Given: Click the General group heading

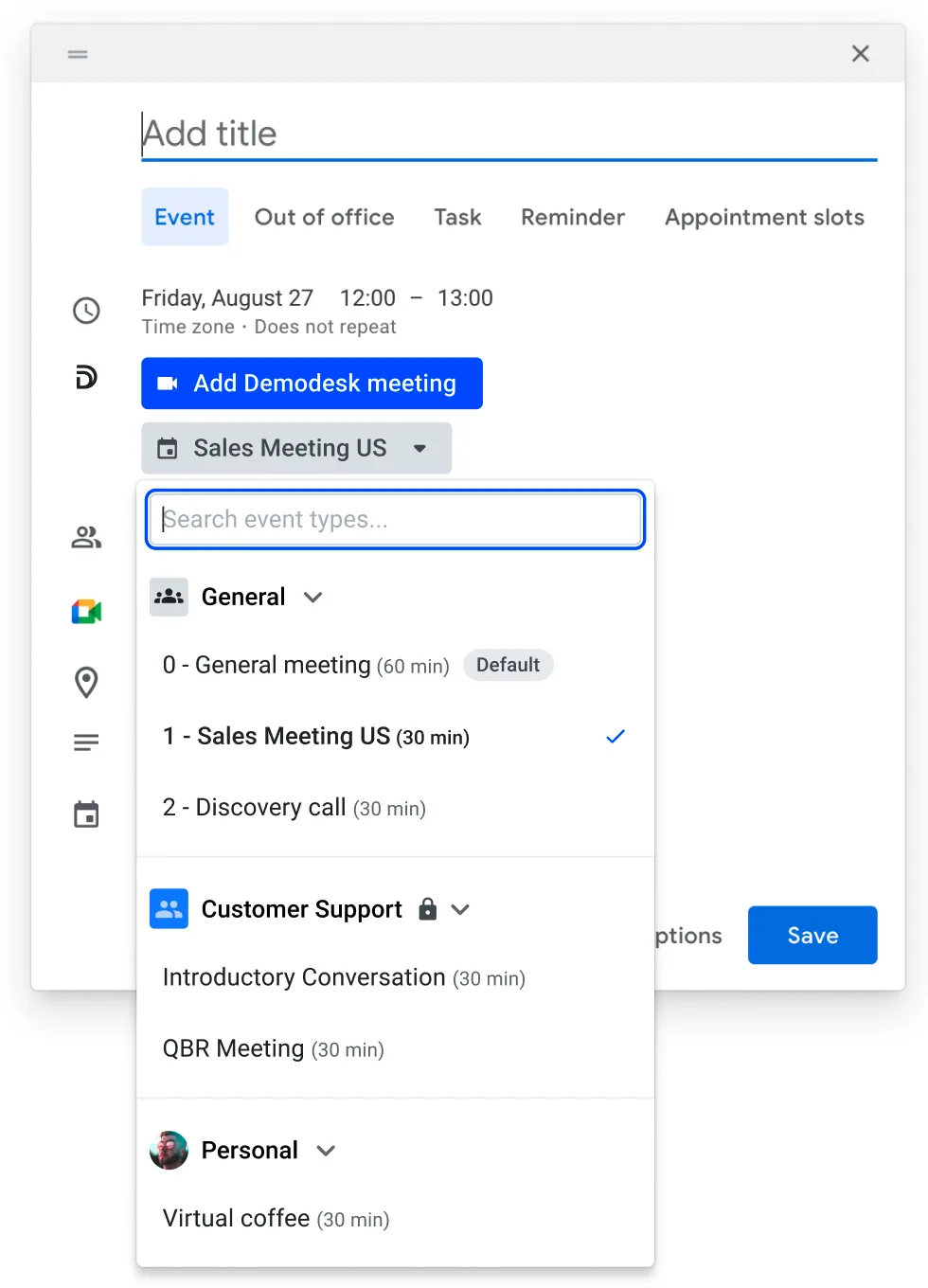Looking at the screenshot, I should pyautogui.click(x=243, y=597).
